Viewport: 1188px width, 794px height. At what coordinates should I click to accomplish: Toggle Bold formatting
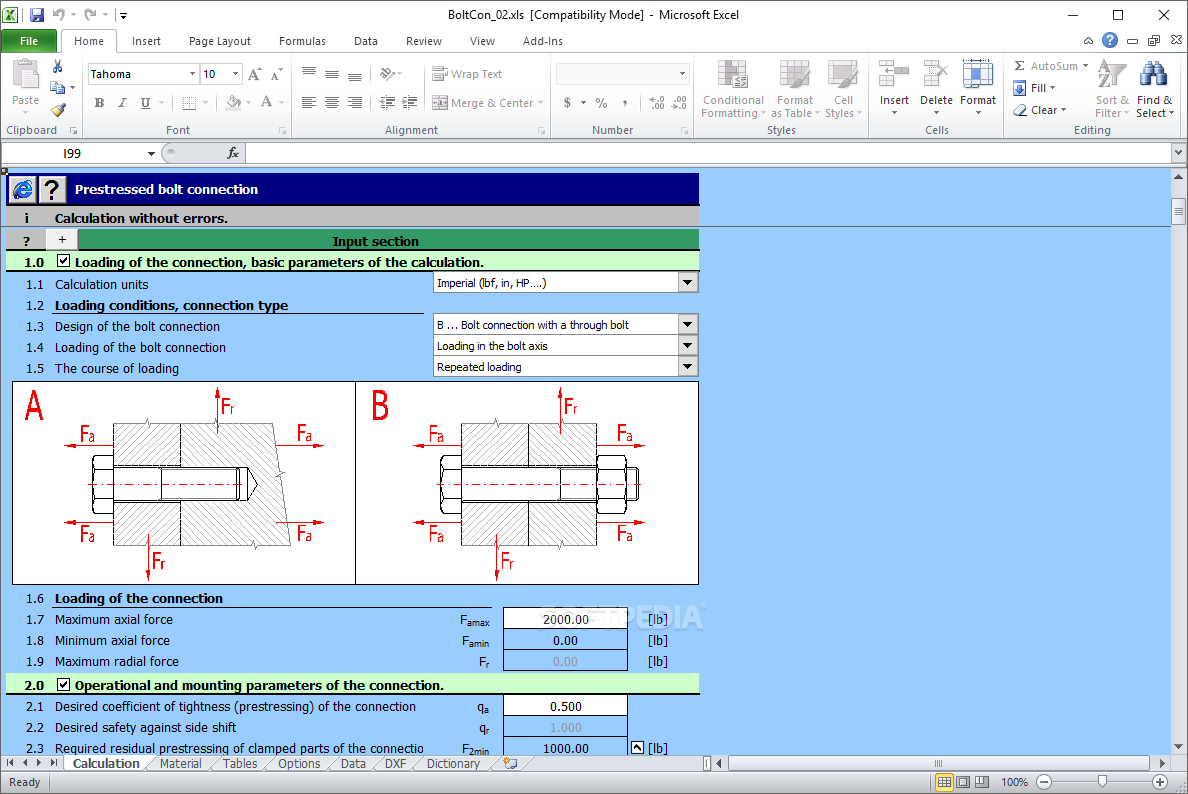pos(99,103)
